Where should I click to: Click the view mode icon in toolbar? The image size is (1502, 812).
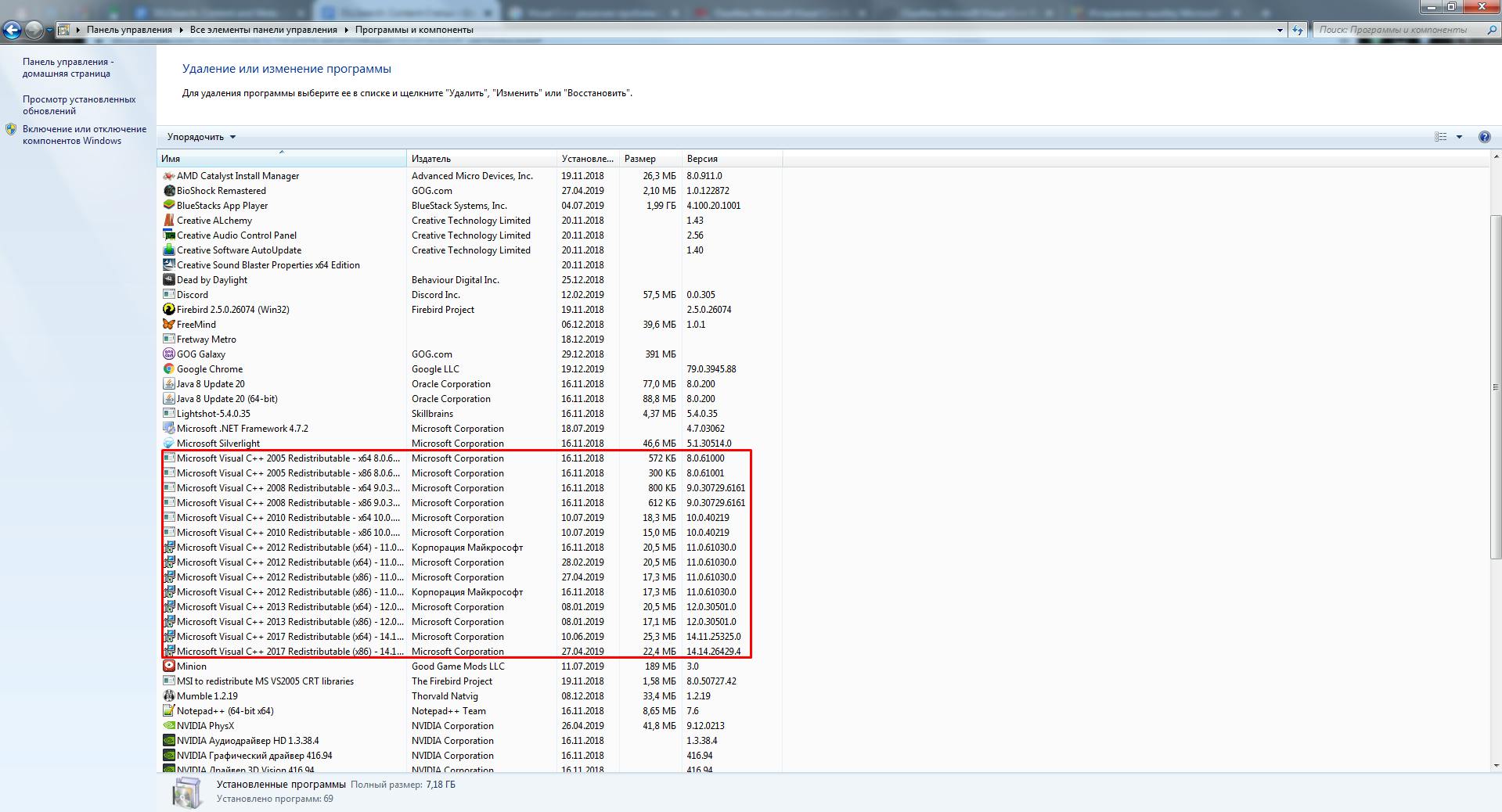1440,137
